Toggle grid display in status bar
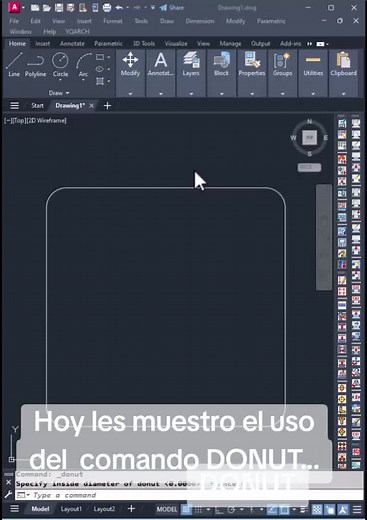This screenshot has height=520, width=367. coord(186,509)
